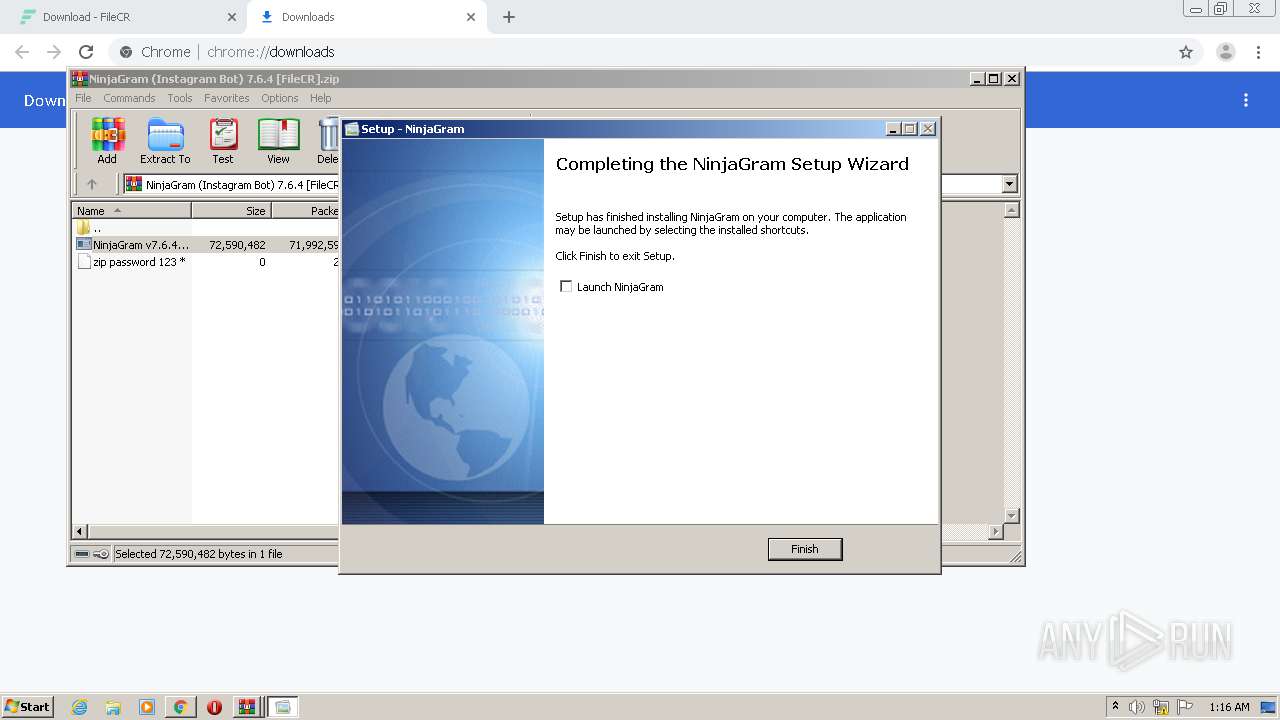
Task: Close the Downloads tab
Action: 471,17
